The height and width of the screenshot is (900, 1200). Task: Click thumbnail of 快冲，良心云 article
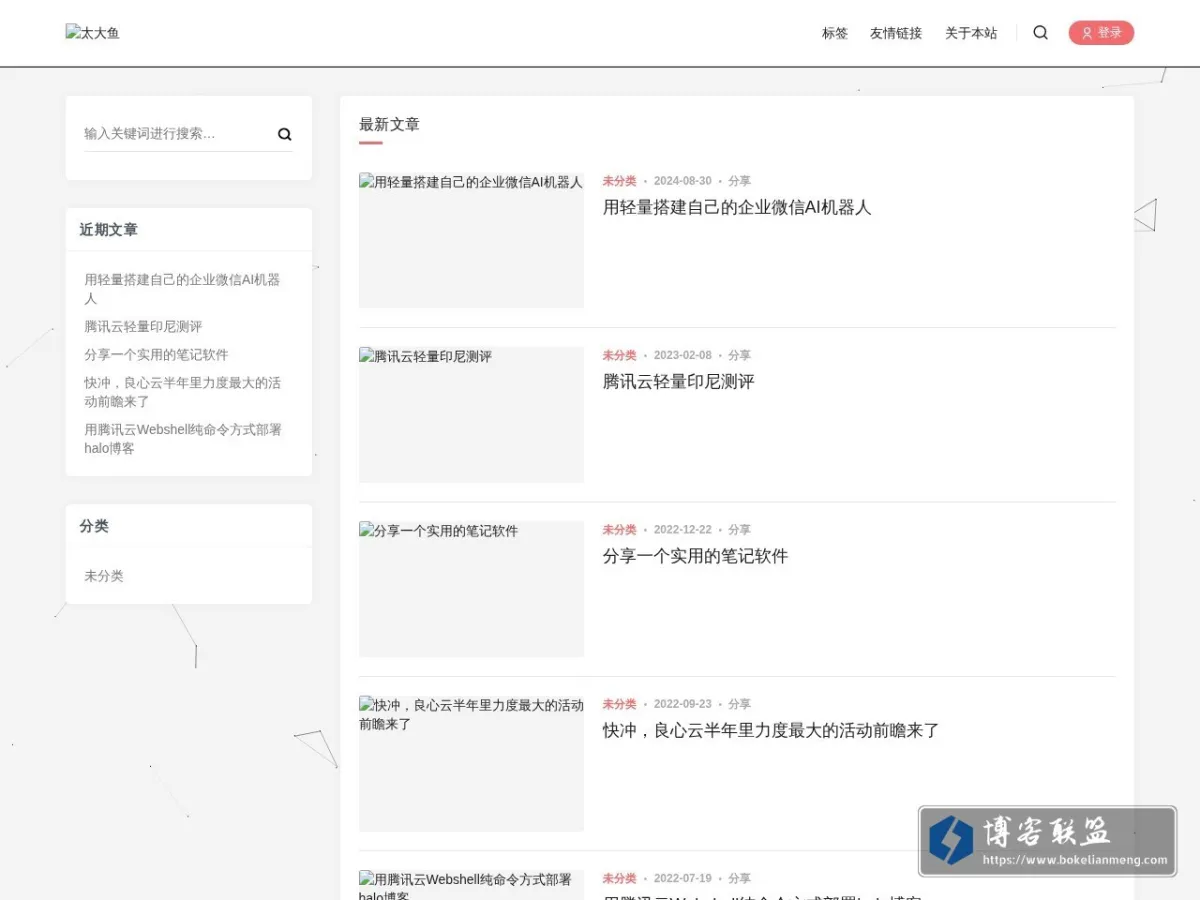tap(471, 764)
